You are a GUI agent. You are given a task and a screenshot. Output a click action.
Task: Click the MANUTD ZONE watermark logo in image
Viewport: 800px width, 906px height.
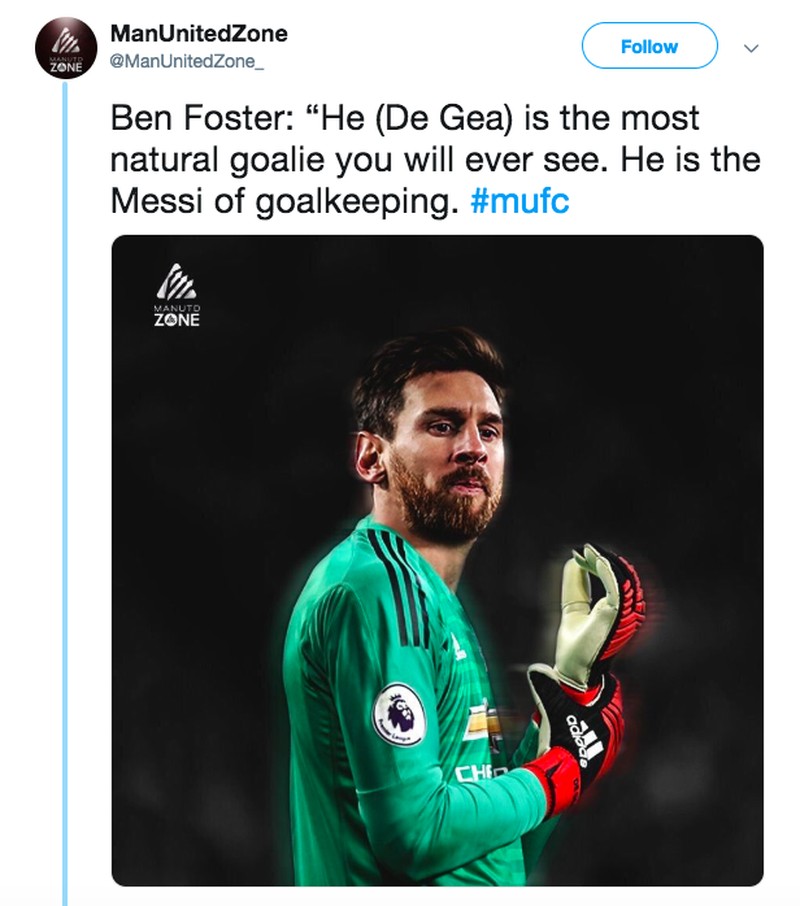point(177,300)
